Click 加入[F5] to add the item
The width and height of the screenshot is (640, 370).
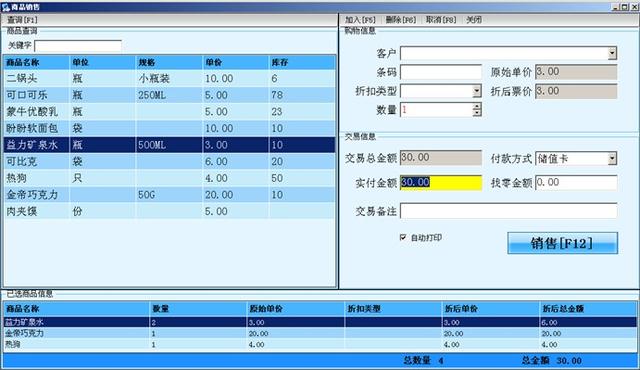[360, 20]
